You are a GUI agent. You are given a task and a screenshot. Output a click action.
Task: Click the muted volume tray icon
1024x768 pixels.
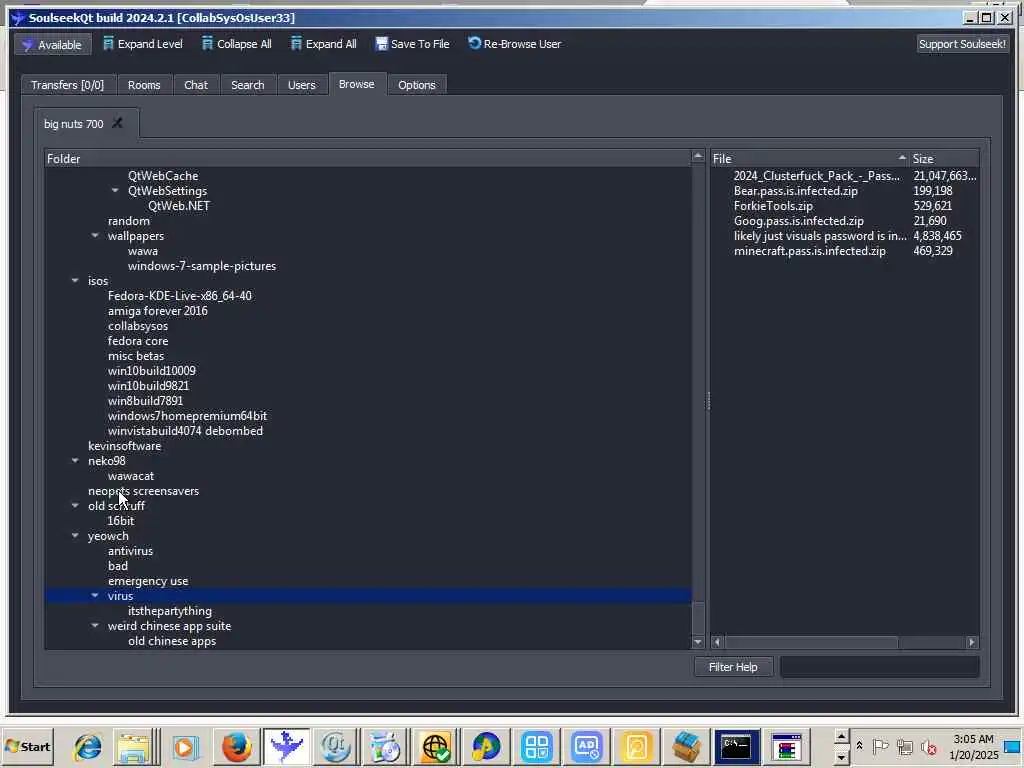(x=928, y=746)
